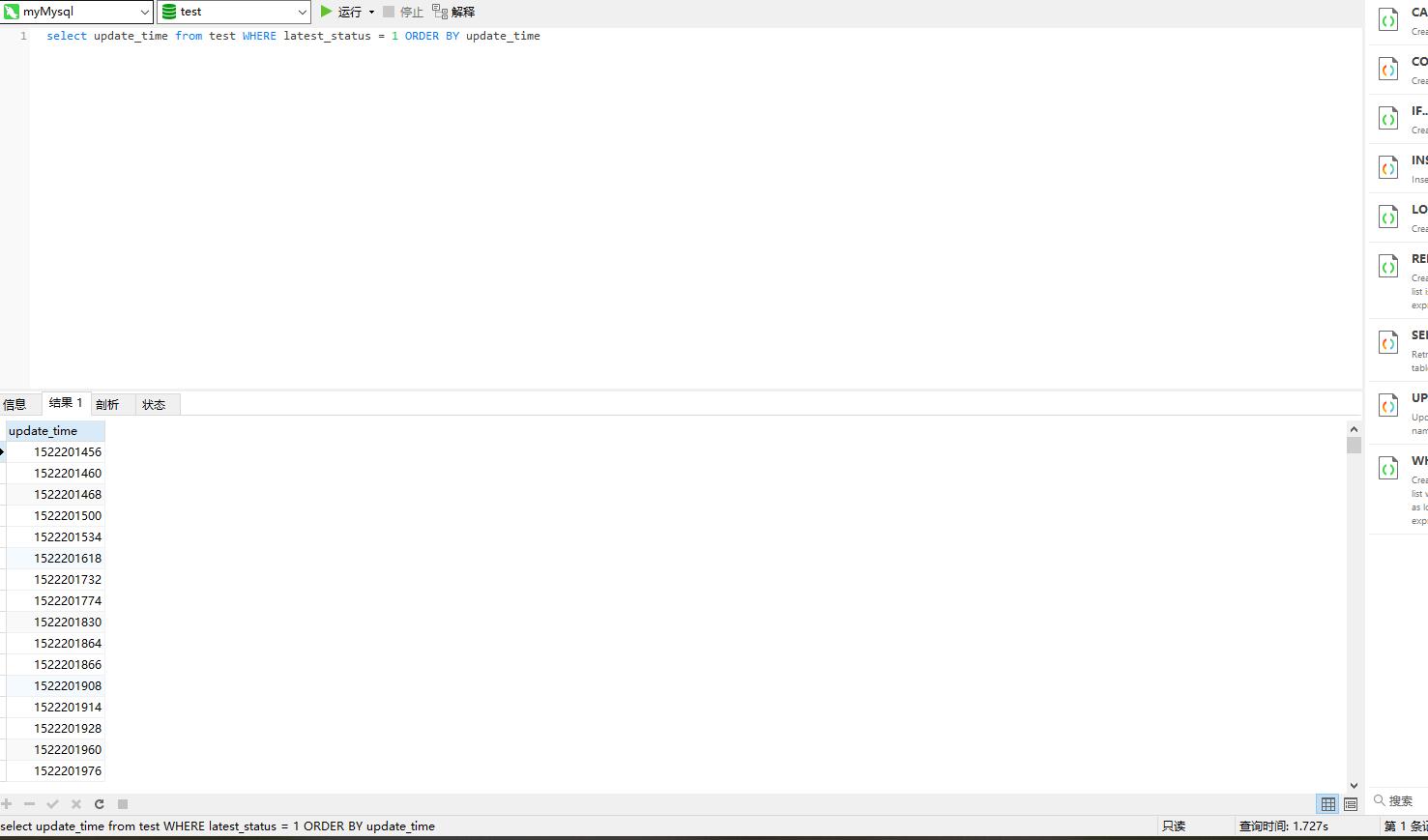Open the dropdown arrow beside 运行

tap(371, 13)
